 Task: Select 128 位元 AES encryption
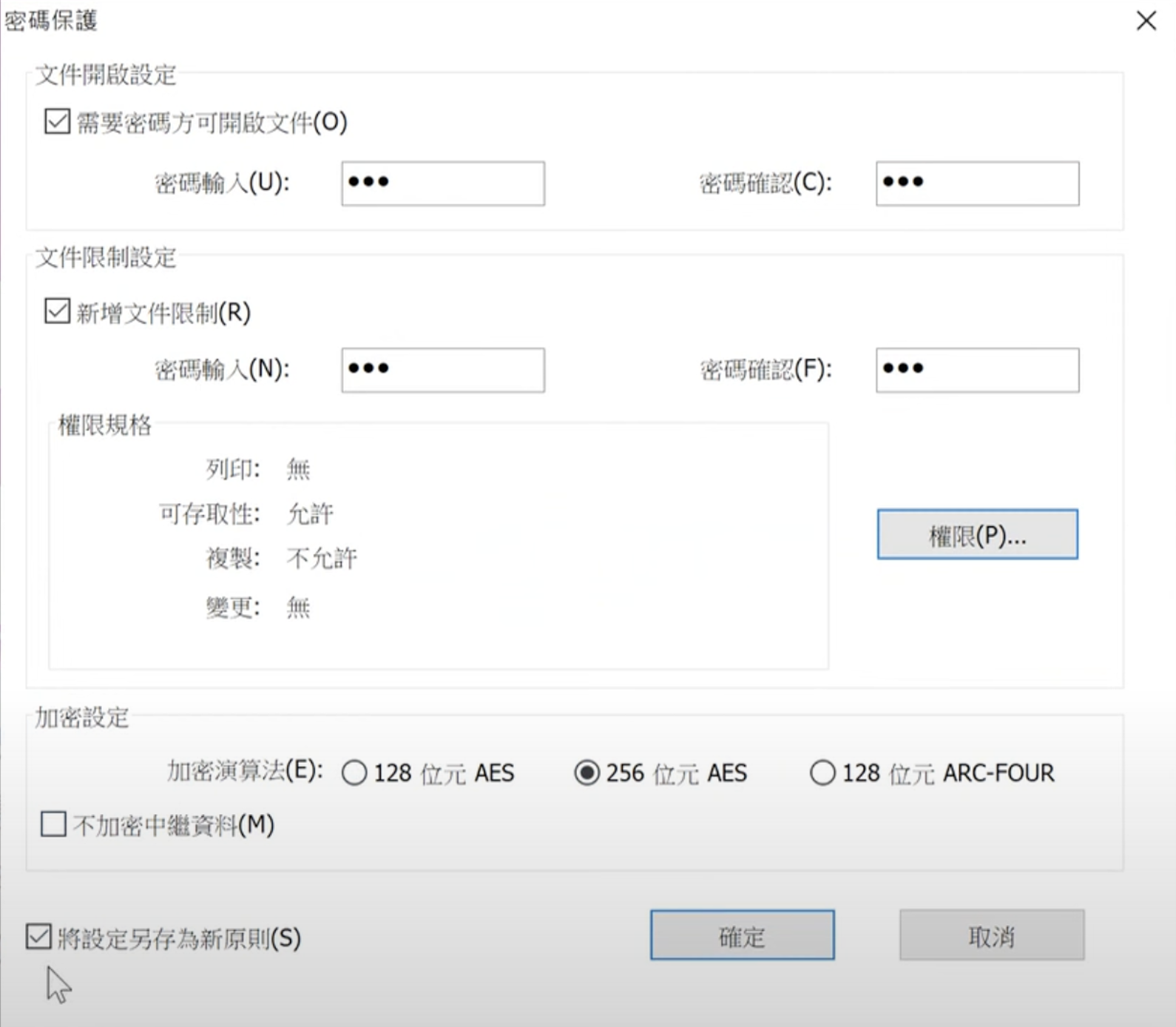point(354,773)
